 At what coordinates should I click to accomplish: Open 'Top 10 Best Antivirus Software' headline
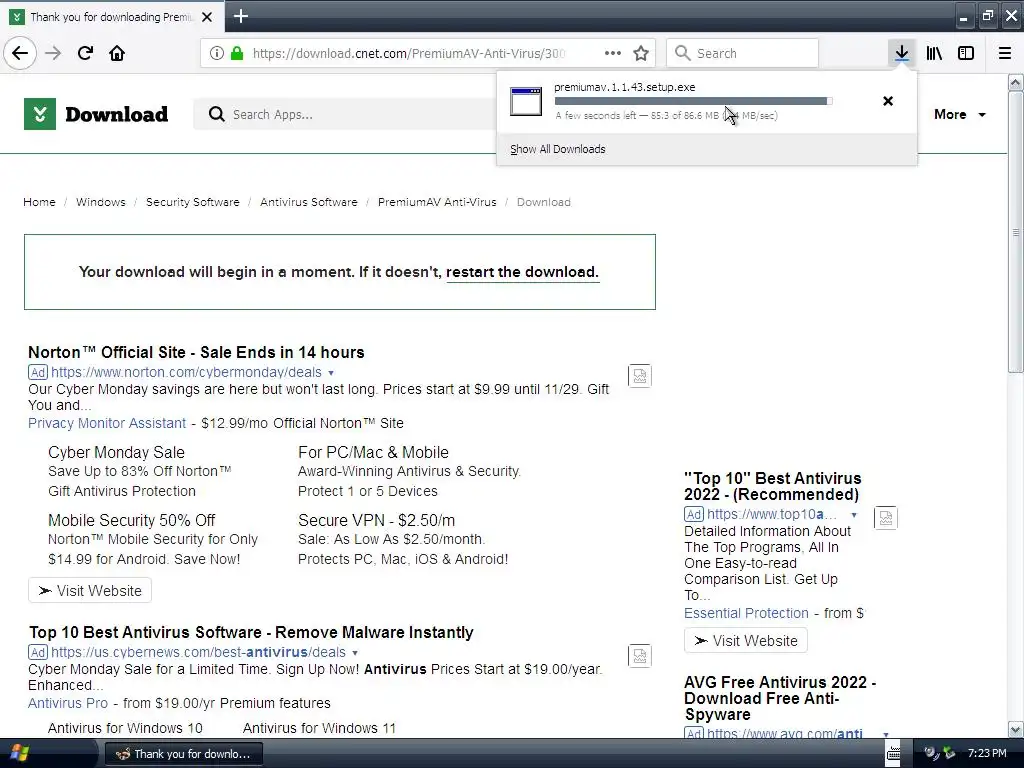[x=251, y=633]
